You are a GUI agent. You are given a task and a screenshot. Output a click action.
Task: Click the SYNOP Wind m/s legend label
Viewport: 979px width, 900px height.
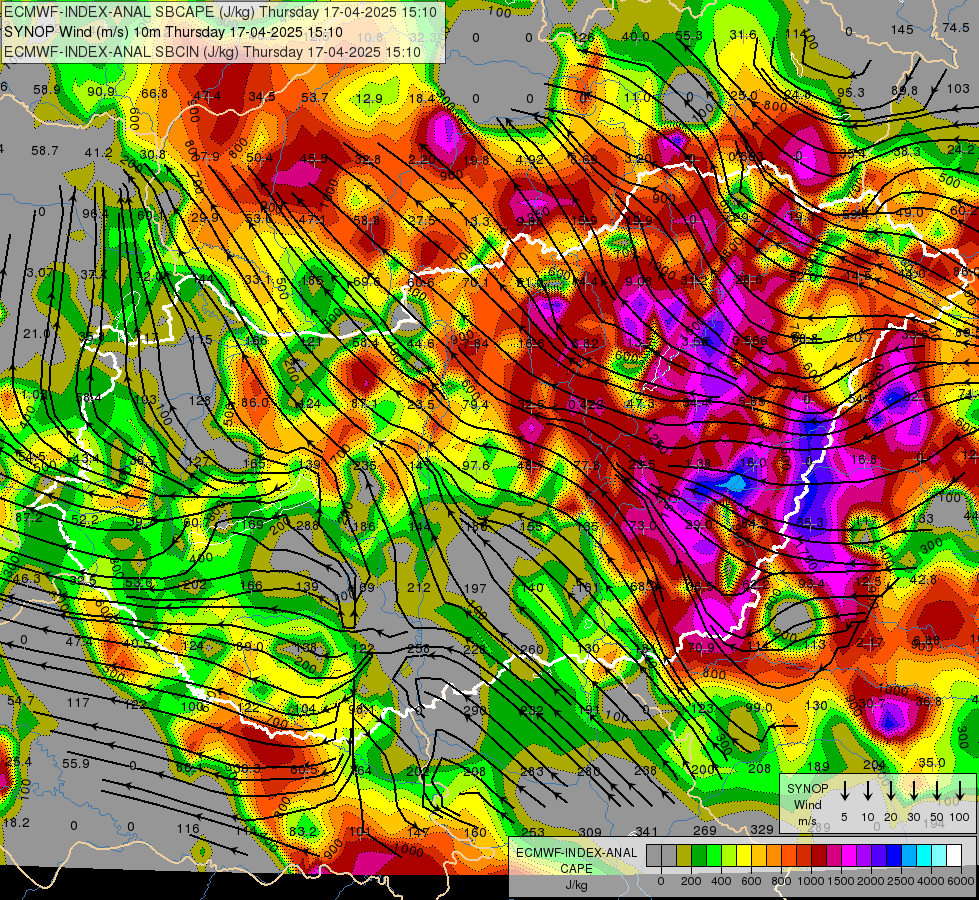tap(807, 804)
